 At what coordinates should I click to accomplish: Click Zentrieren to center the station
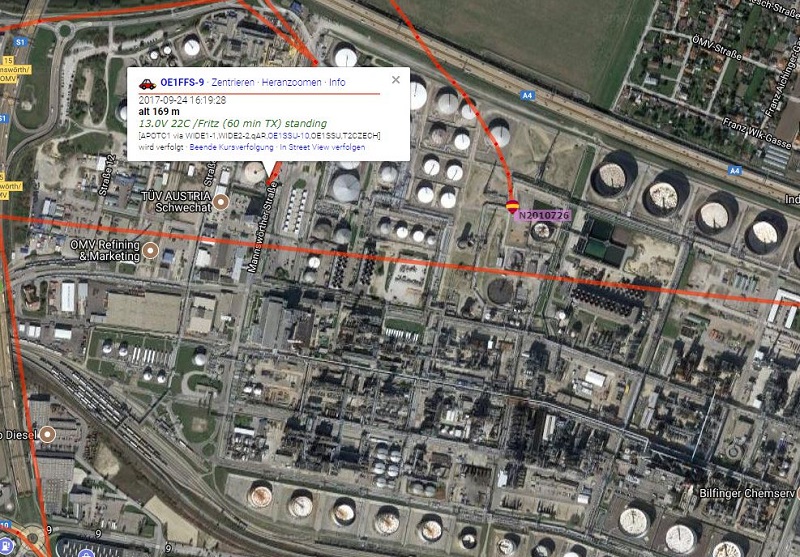tap(233, 82)
